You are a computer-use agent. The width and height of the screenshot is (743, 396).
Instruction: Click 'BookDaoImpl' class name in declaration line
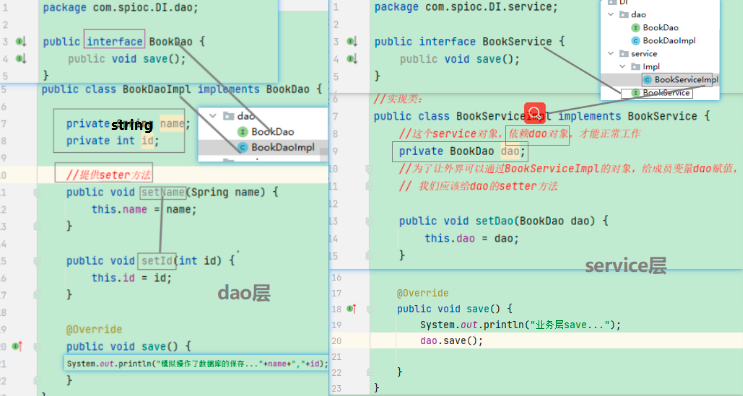157,89
